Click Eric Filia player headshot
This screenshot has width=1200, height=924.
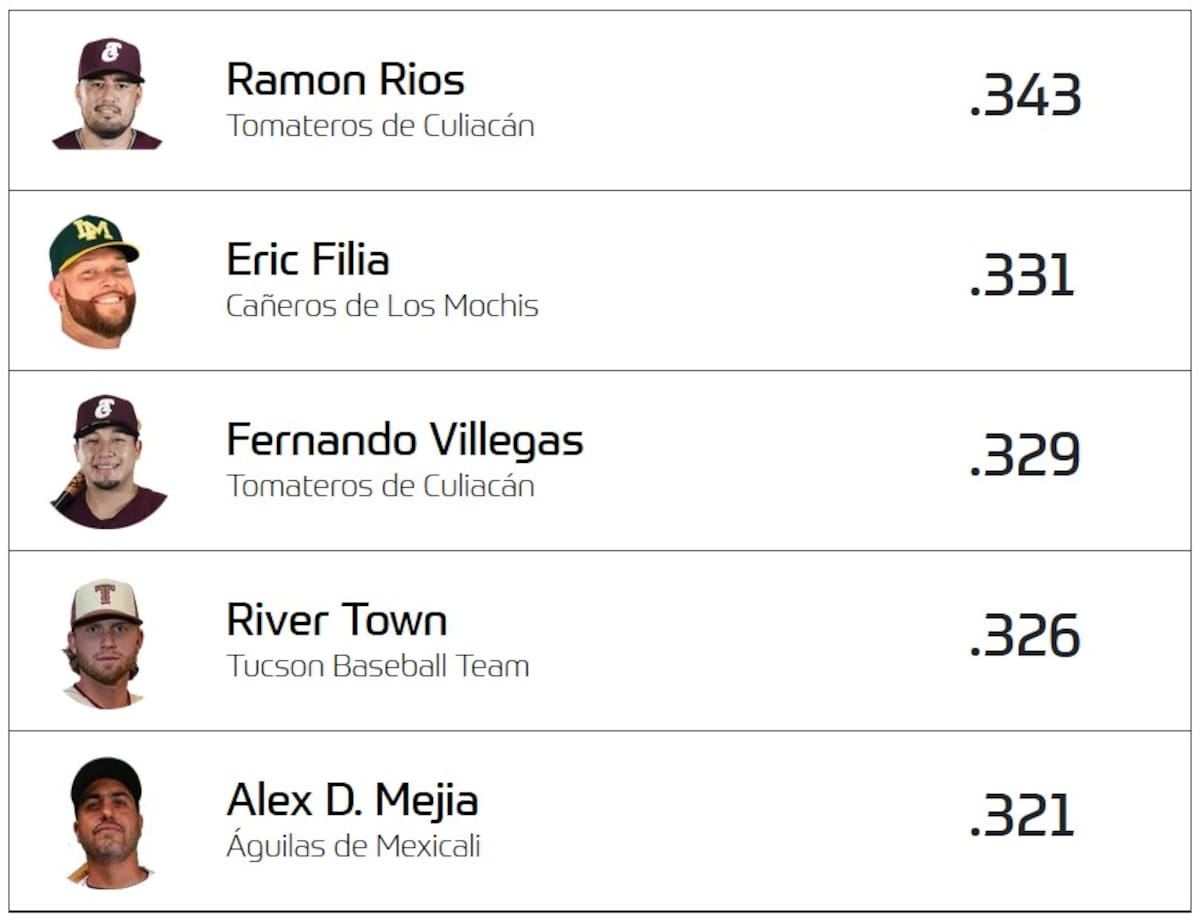coord(94,281)
